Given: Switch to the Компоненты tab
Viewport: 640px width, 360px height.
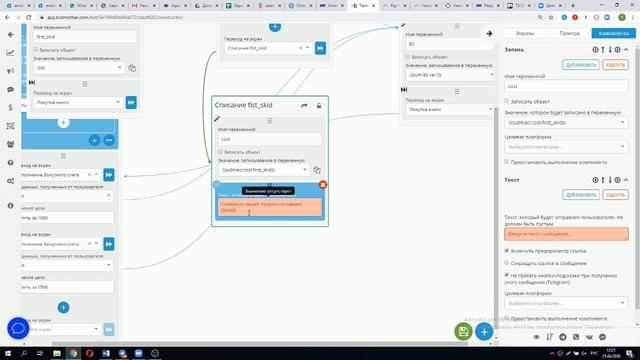Looking at the screenshot, I should click(x=614, y=33).
